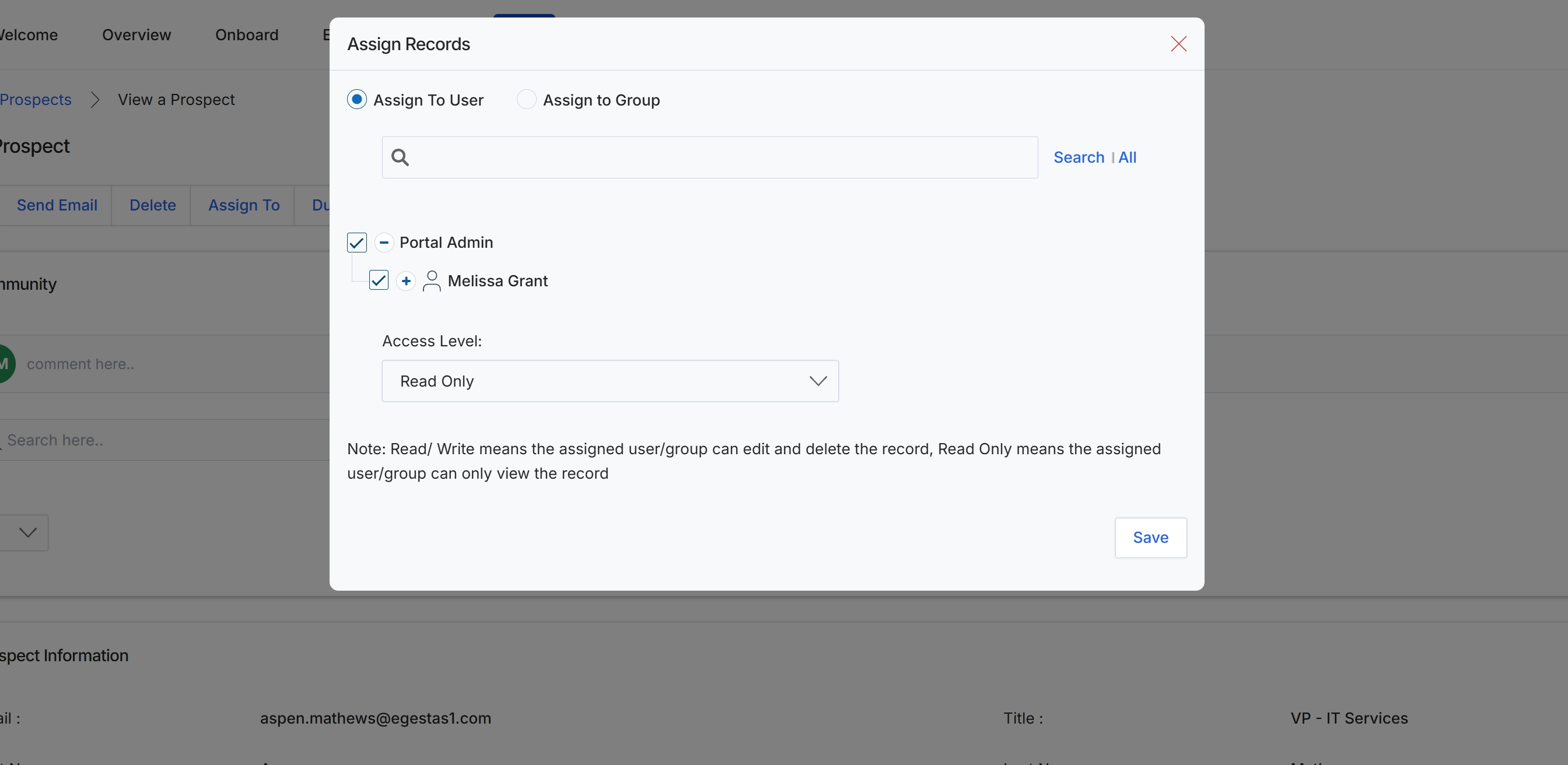Click the Assign To action button

(243, 205)
